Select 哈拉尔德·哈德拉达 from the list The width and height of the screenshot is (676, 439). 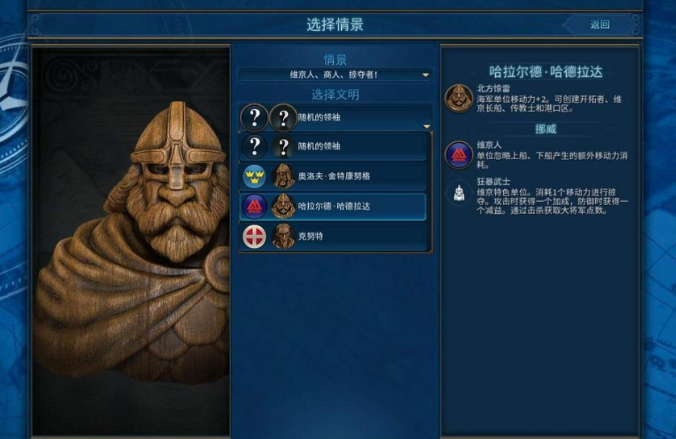point(333,207)
